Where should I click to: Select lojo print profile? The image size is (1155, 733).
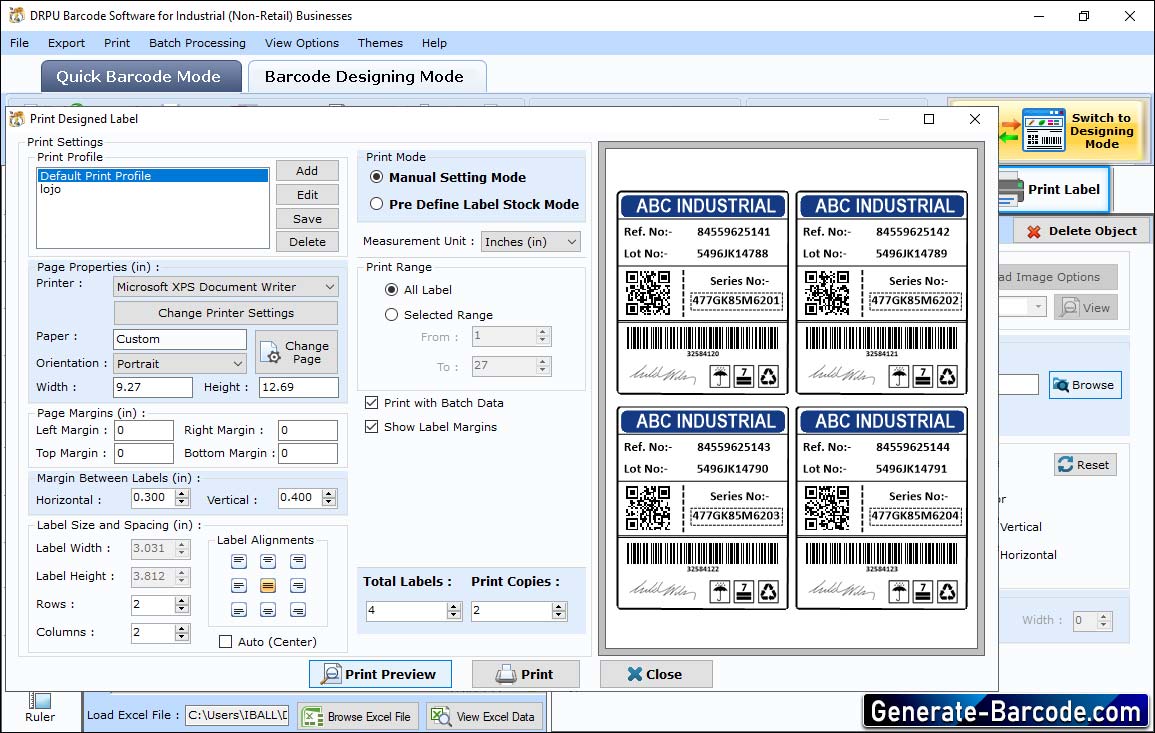(x=51, y=189)
